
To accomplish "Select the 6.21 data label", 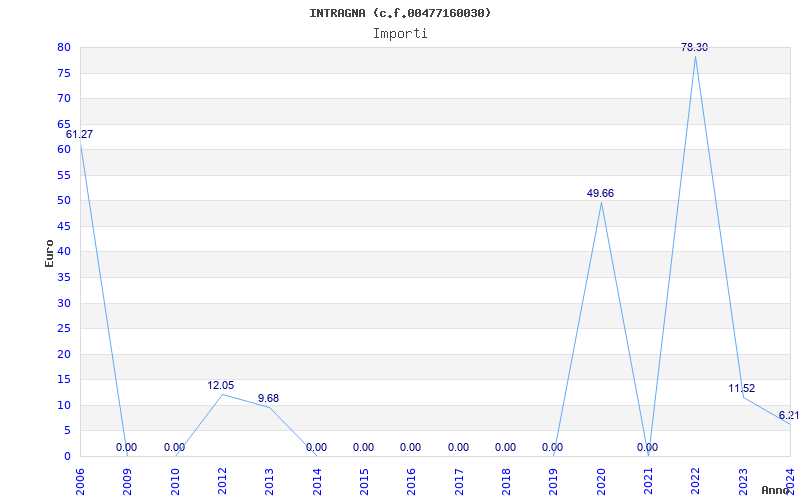I will pyautogui.click(x=789, y=415).
